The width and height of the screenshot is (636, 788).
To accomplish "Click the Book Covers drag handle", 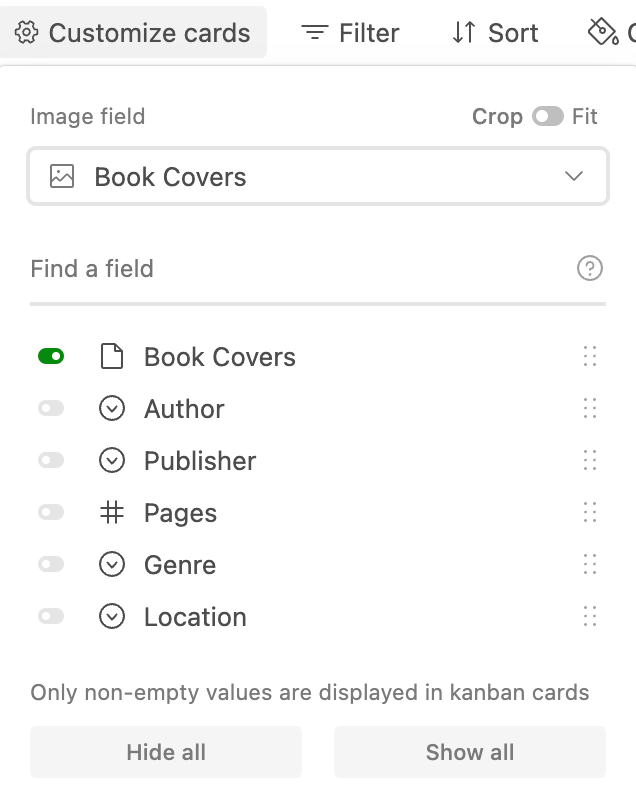I will pos(590,357).
